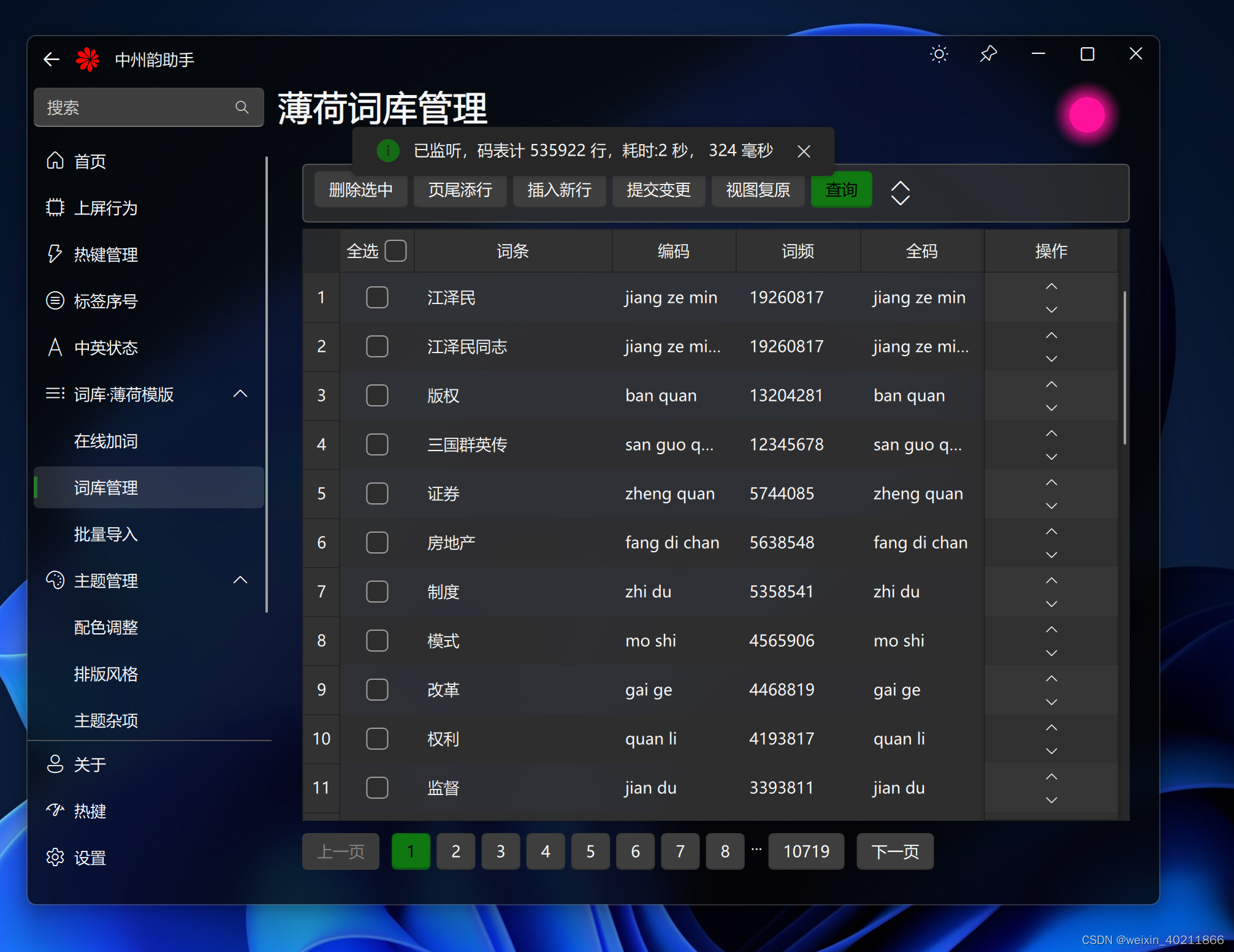
Task: Click the gauge icon beside 热键
Action: [x=55, y=810]
